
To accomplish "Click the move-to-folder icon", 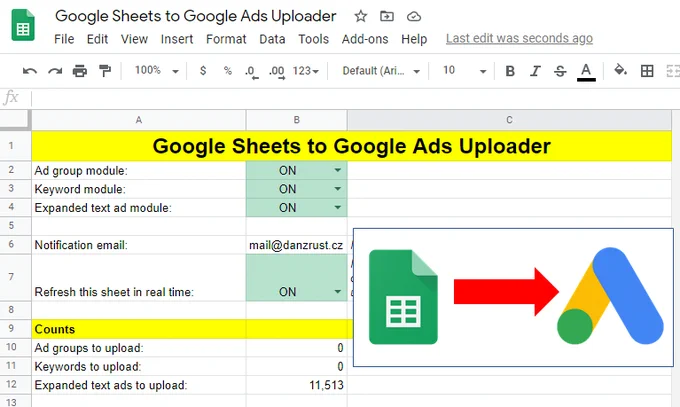I will click(x=386, y=16).
